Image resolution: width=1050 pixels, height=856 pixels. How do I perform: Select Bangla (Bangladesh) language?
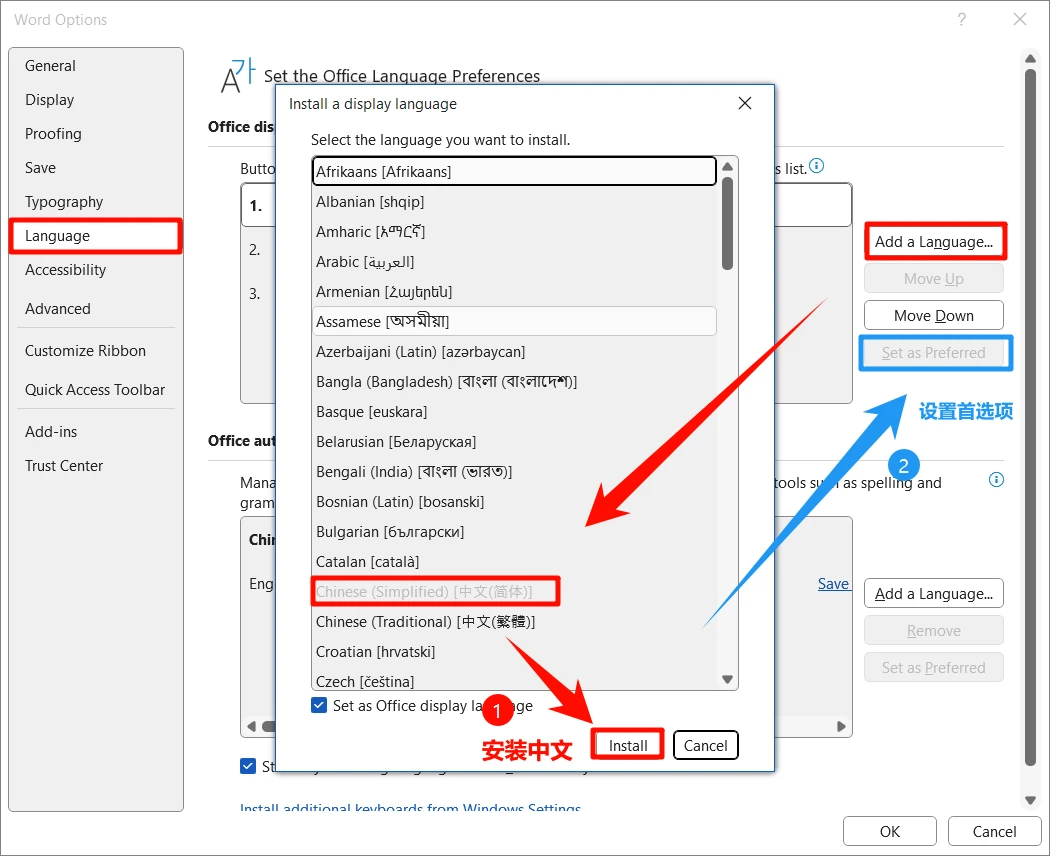pos(514,382)
